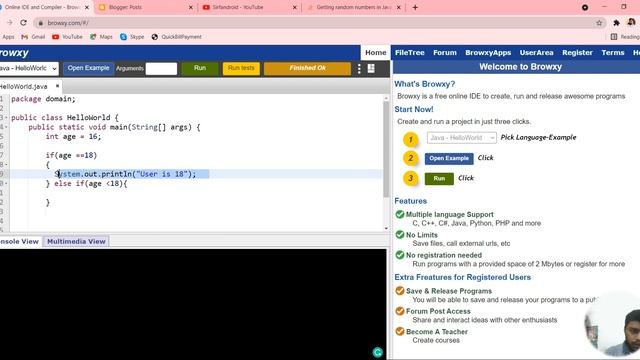The height and width of the screenshot is (360, 640).
Task: Open the Apps bookmark shortcut
Action: point(8,37)
